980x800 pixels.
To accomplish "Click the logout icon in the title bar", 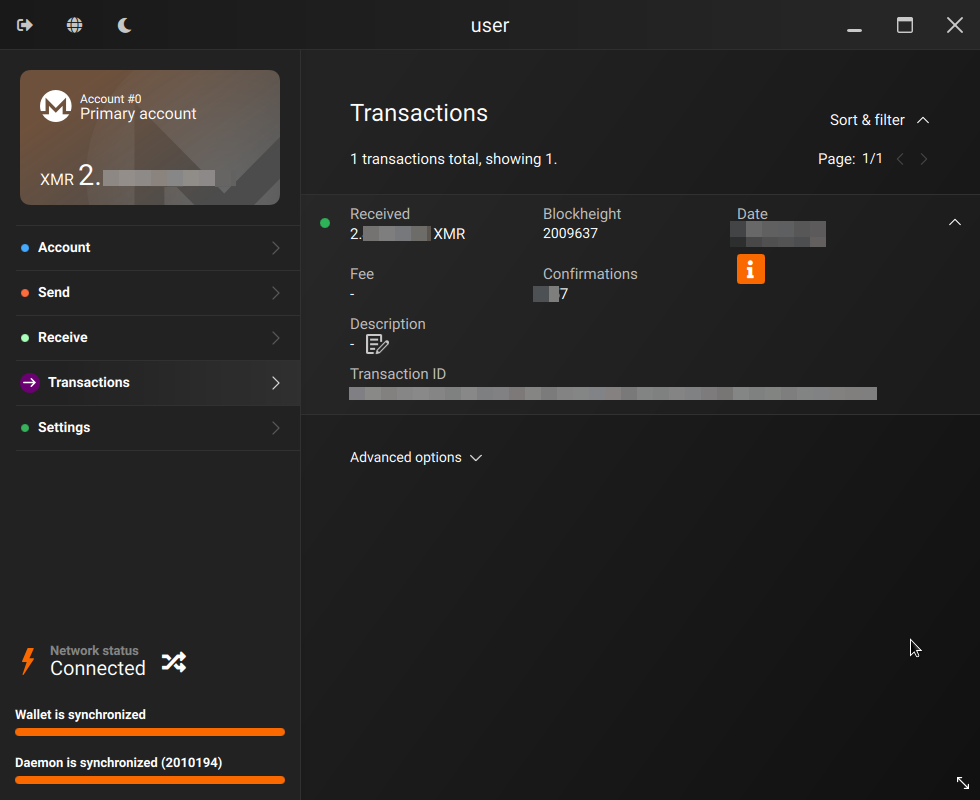I will (x=25, y=25).
